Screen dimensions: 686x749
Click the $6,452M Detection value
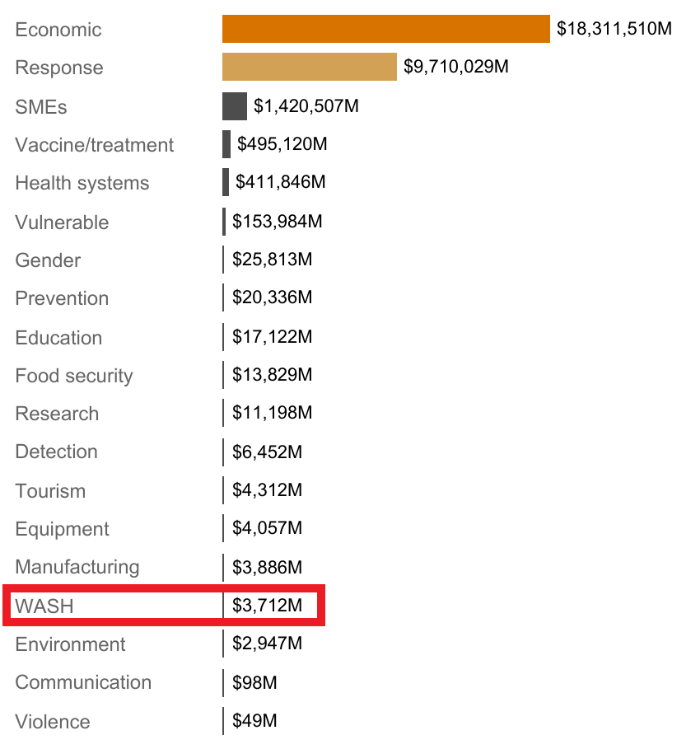[267, 452]
